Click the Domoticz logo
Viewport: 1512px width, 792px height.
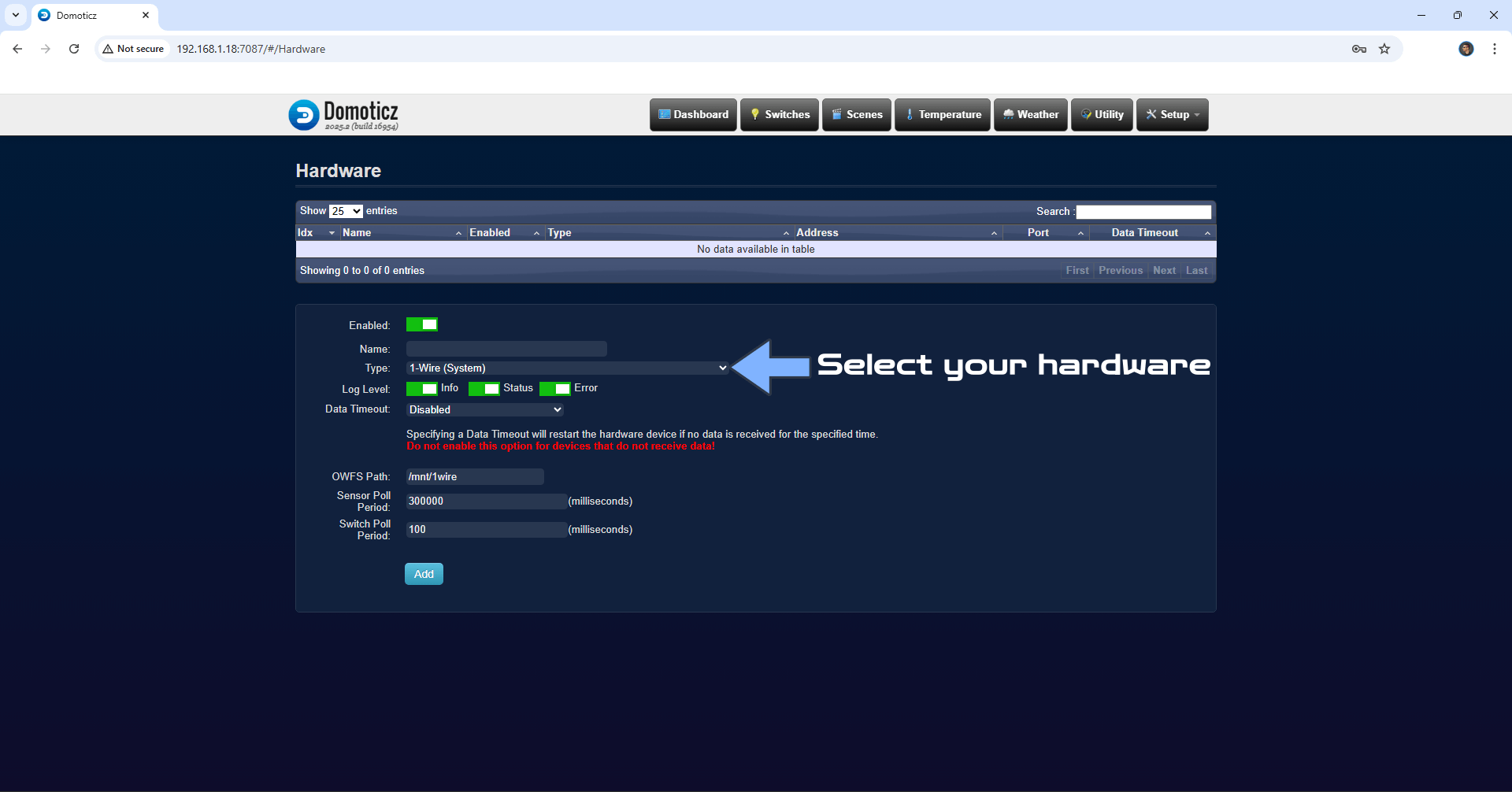point(343,114)
